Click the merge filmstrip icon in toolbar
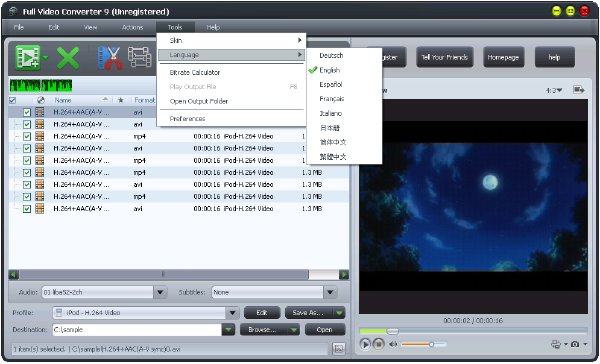 (140, 57)
